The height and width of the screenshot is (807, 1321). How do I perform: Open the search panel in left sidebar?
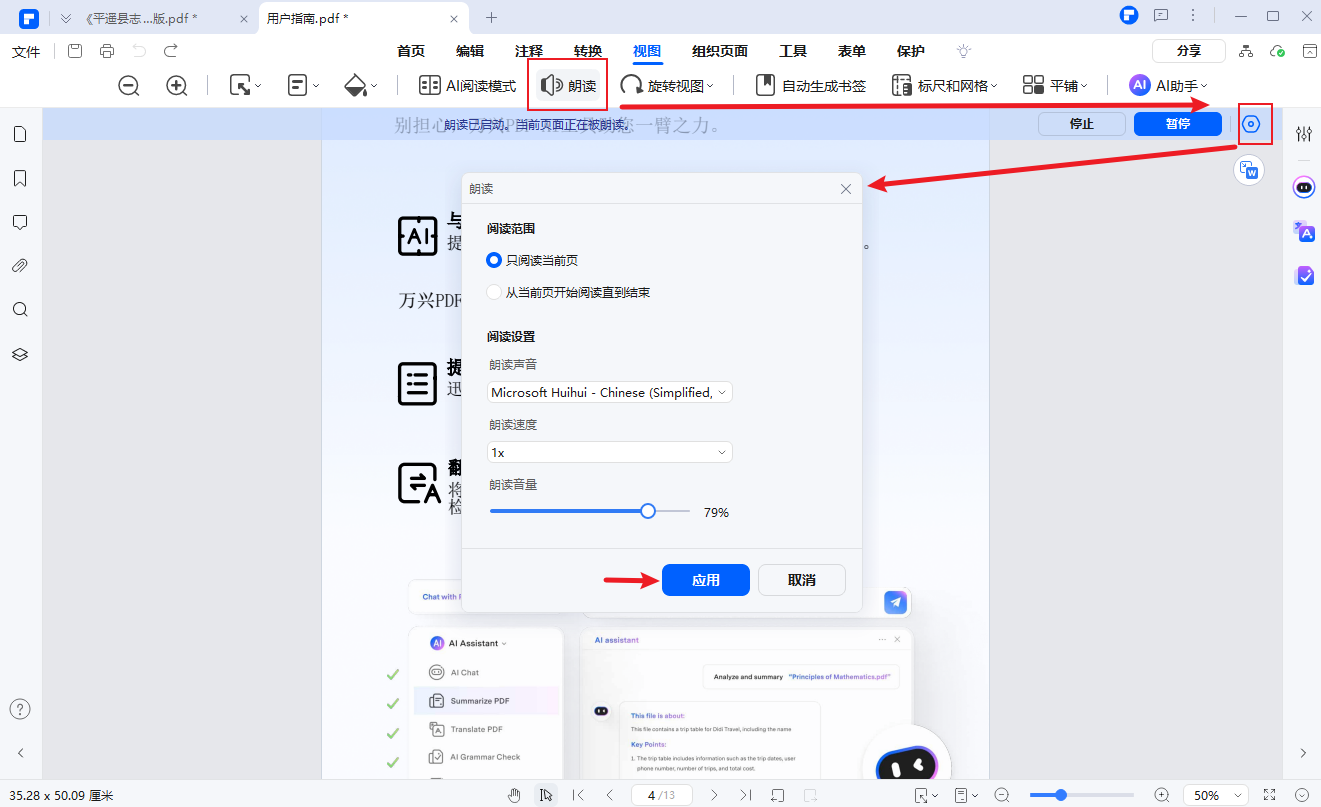pos(20,310)
